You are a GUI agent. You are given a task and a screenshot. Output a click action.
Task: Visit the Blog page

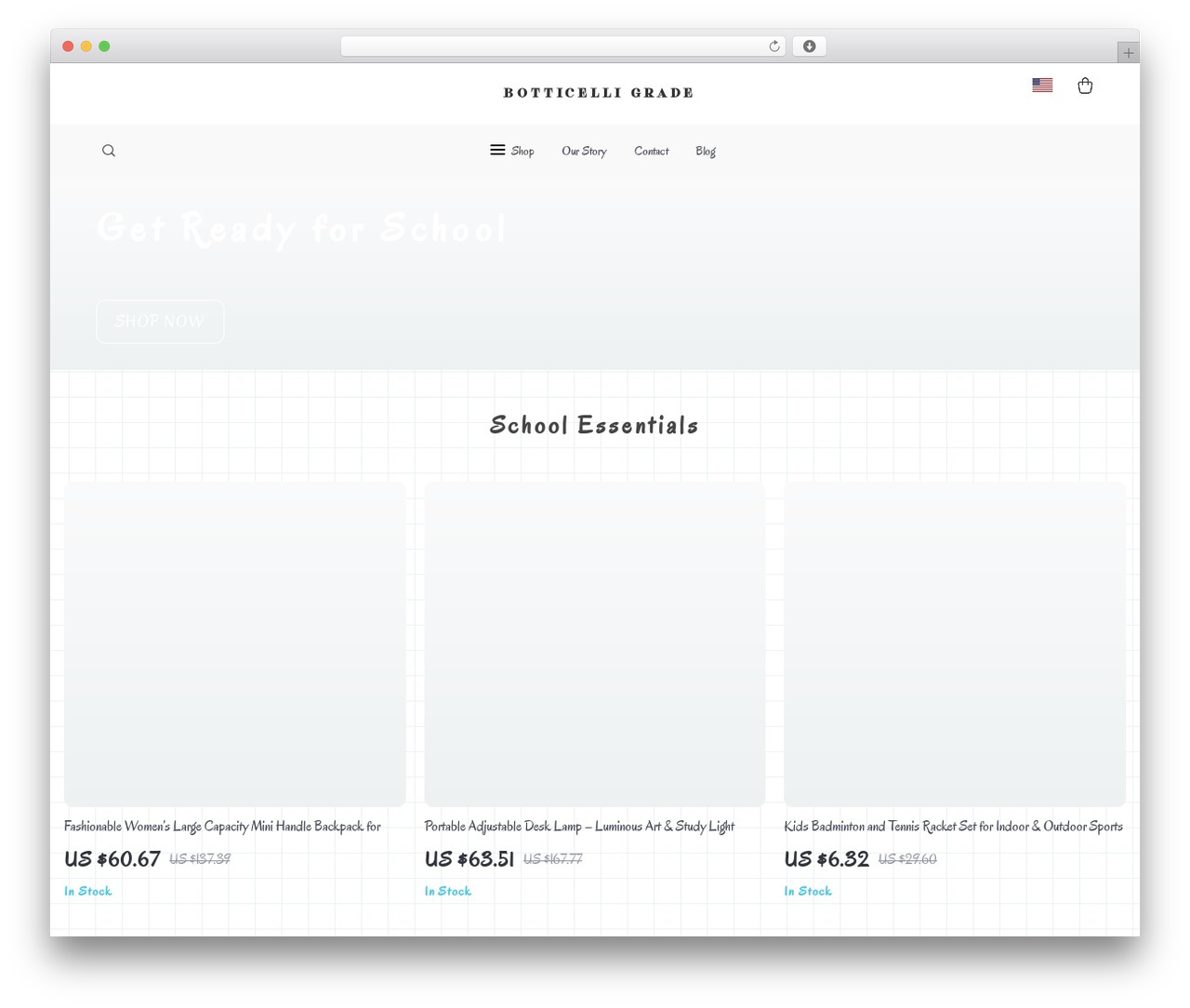(706, 151)
